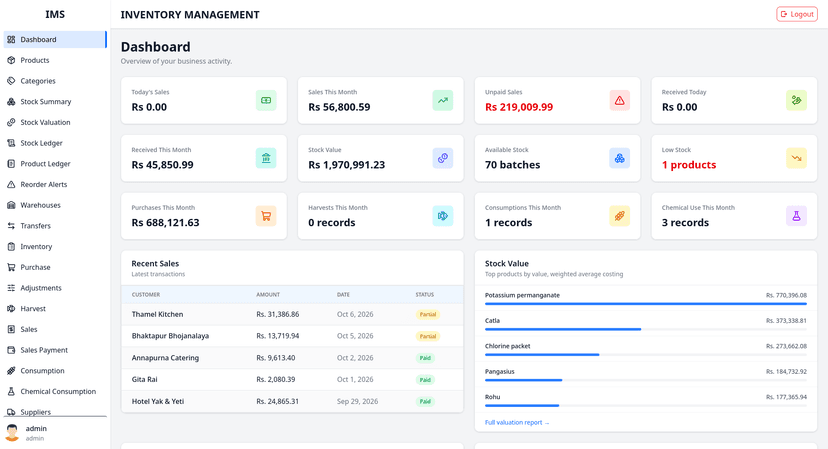Image resolution: width=828 pixels, height=449 pixels.
Task: Click the Received This Month bank icon
Action: point(266,158)
